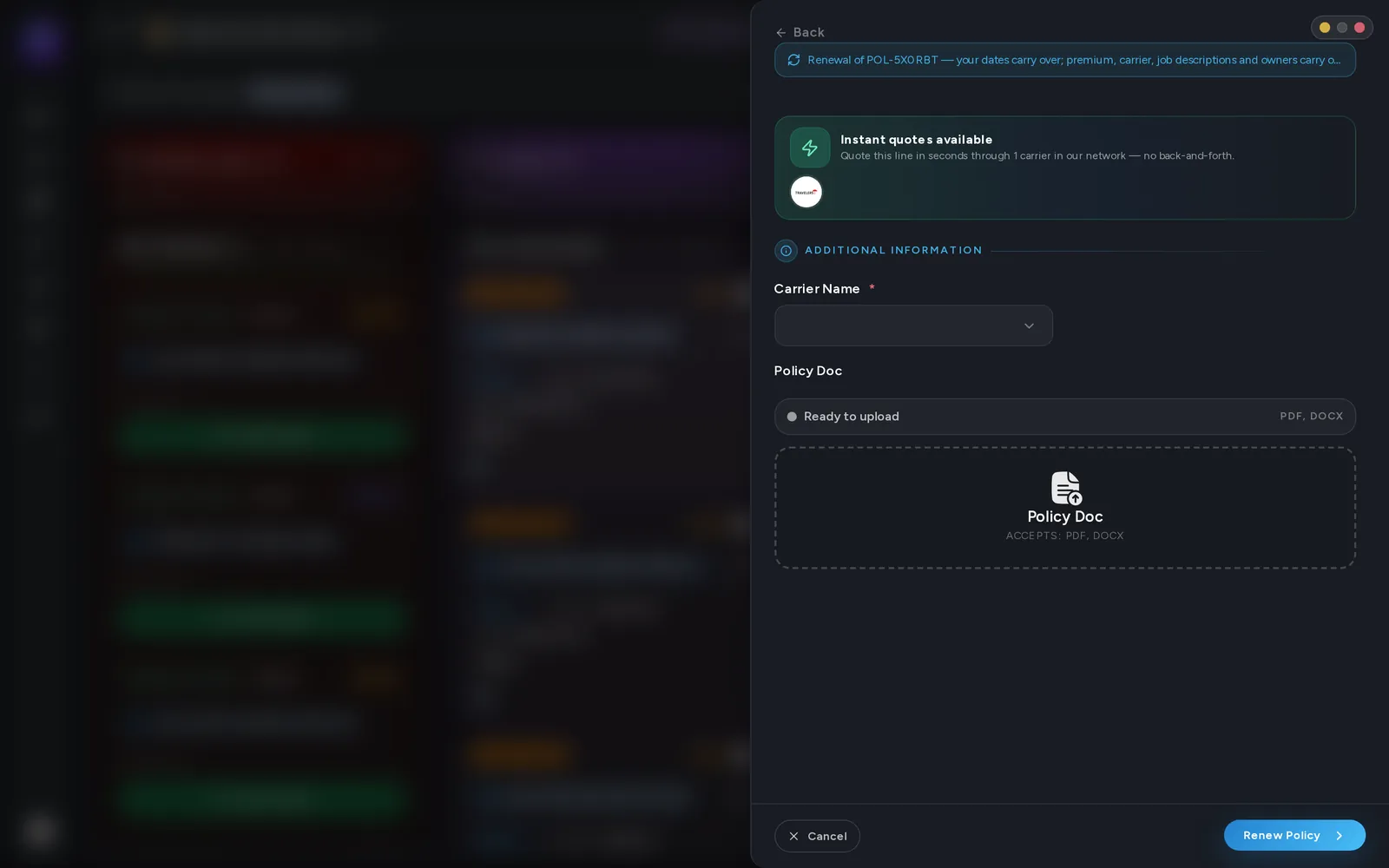Open the Carrier Name dropdown

pyautogui.click(x=913, y=325)
